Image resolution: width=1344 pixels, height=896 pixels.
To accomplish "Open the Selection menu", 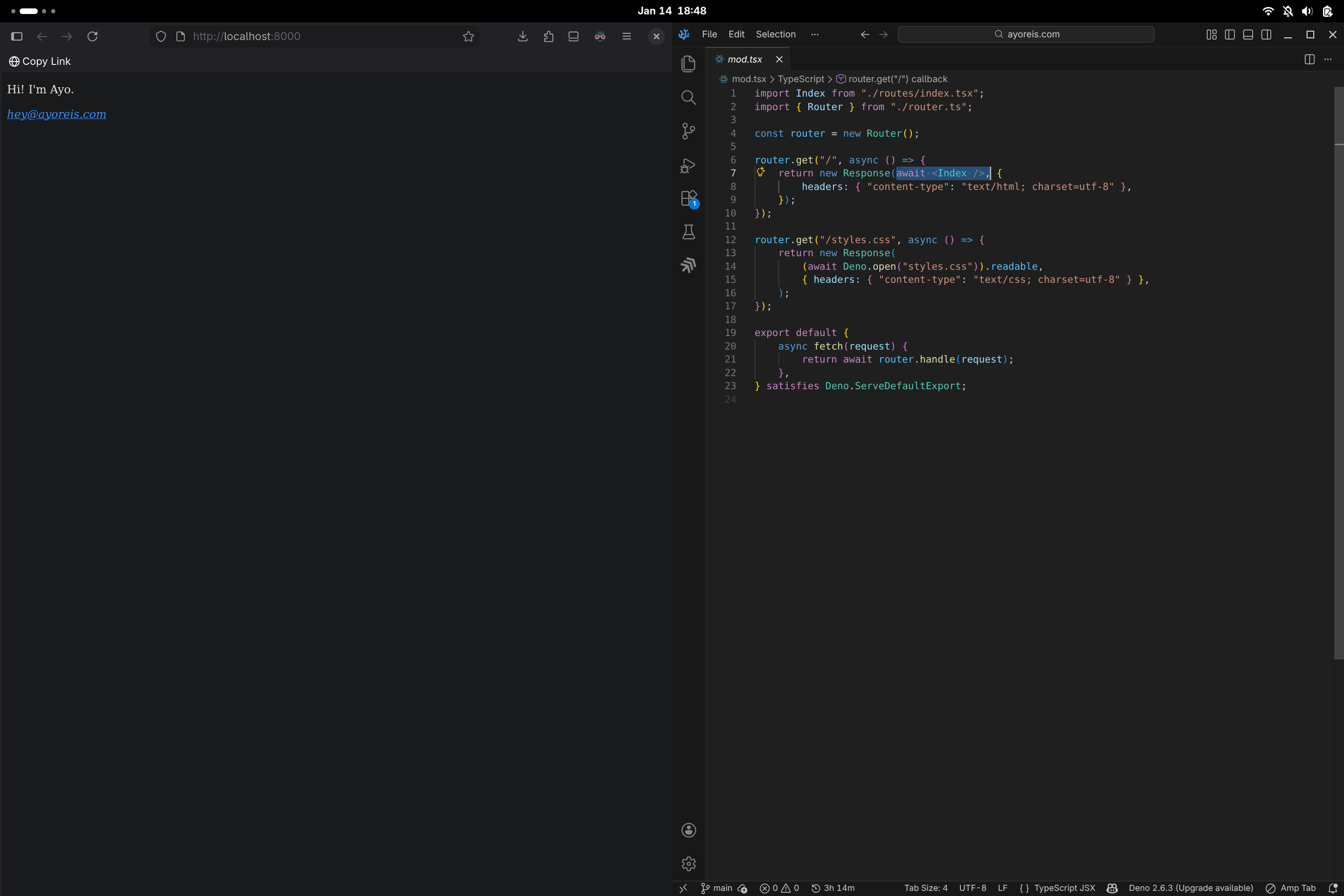I will click(x=776, y=34).
